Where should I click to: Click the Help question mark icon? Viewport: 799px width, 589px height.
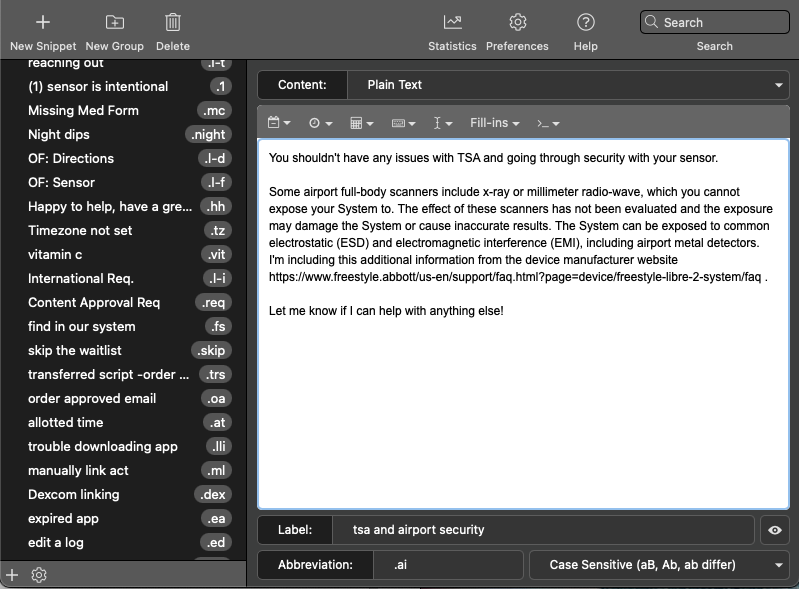[x=585, y=22]
